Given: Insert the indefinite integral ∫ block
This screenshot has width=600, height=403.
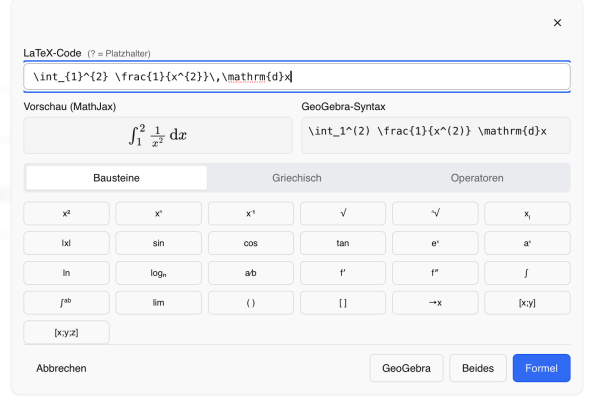Looking at the screenshot, I should click(527, 273).
